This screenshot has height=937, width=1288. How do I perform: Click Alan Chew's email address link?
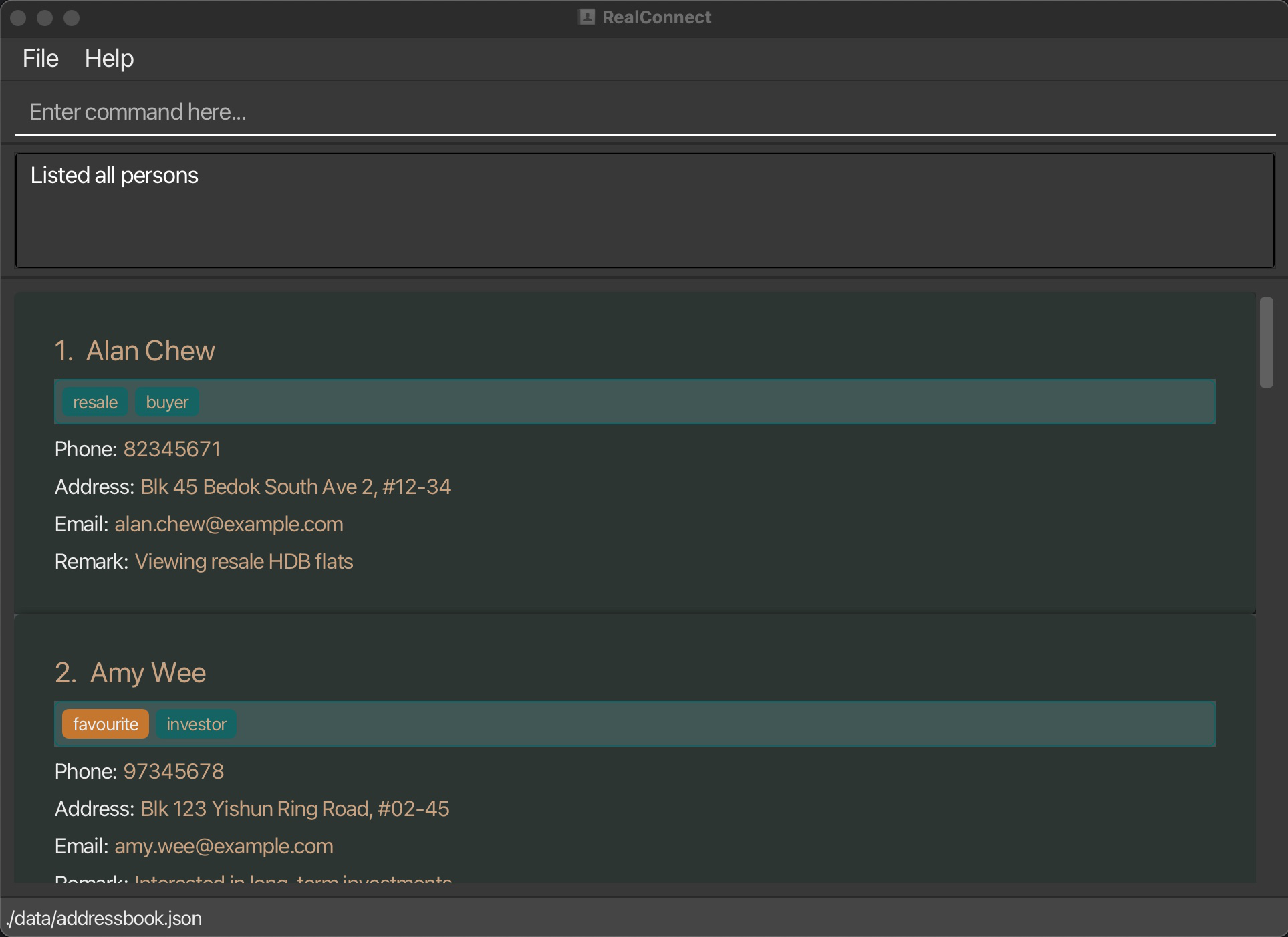(228, 523)
